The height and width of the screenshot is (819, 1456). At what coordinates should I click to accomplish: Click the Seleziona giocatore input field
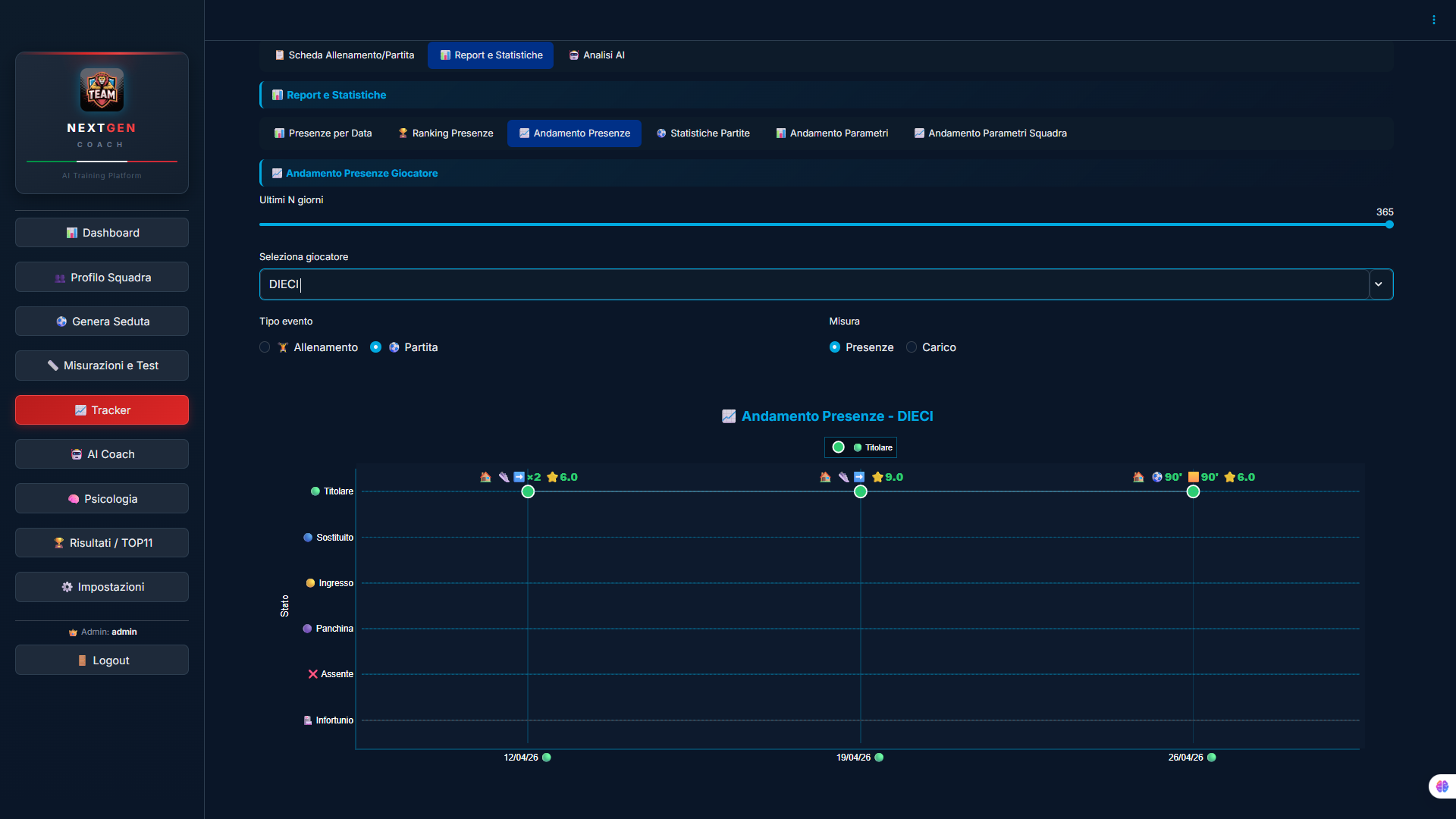pos(814,284)
